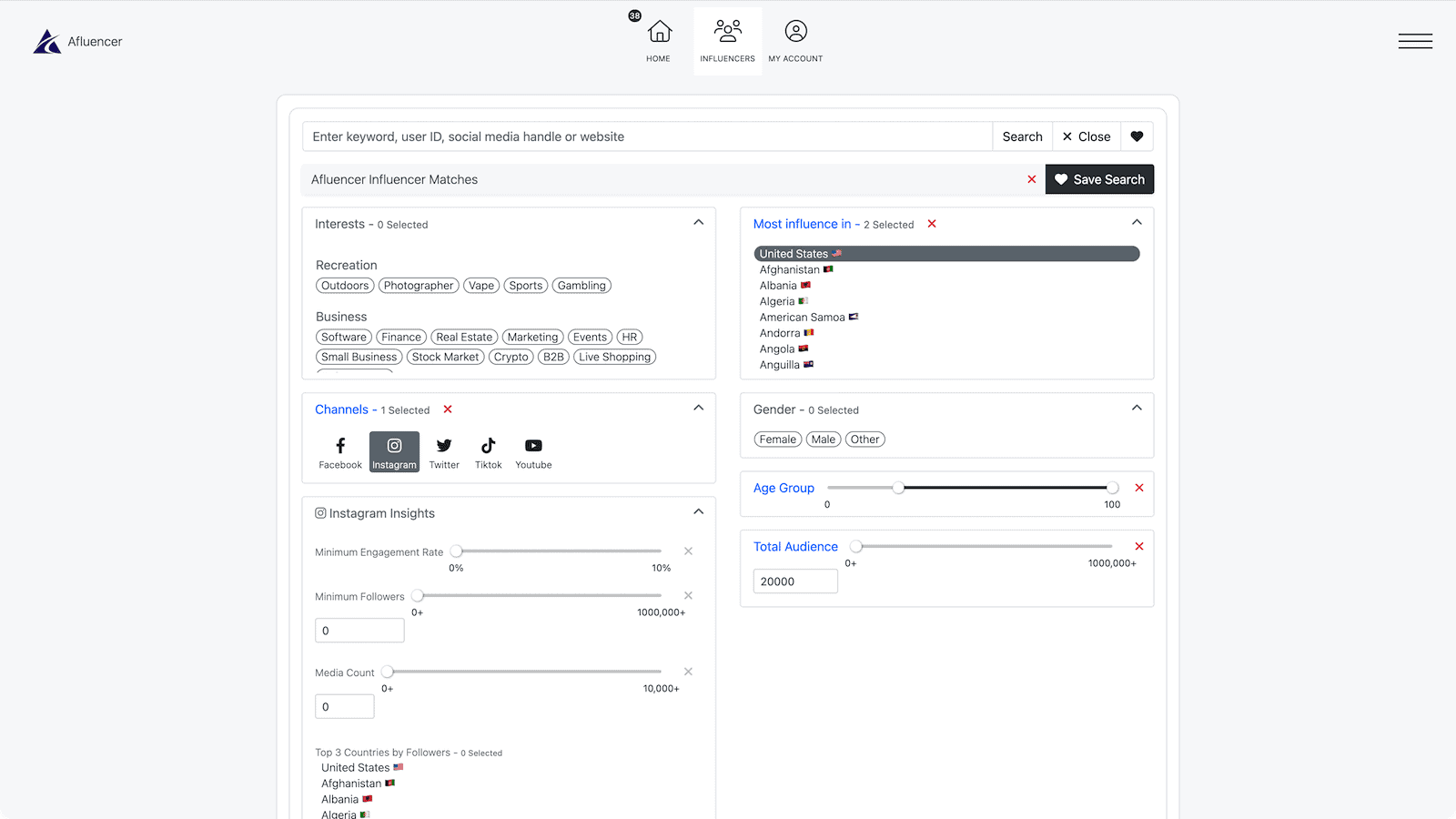Select the Facebook channel icon
The image size is (1456, 819).
[x=339, y=451]
